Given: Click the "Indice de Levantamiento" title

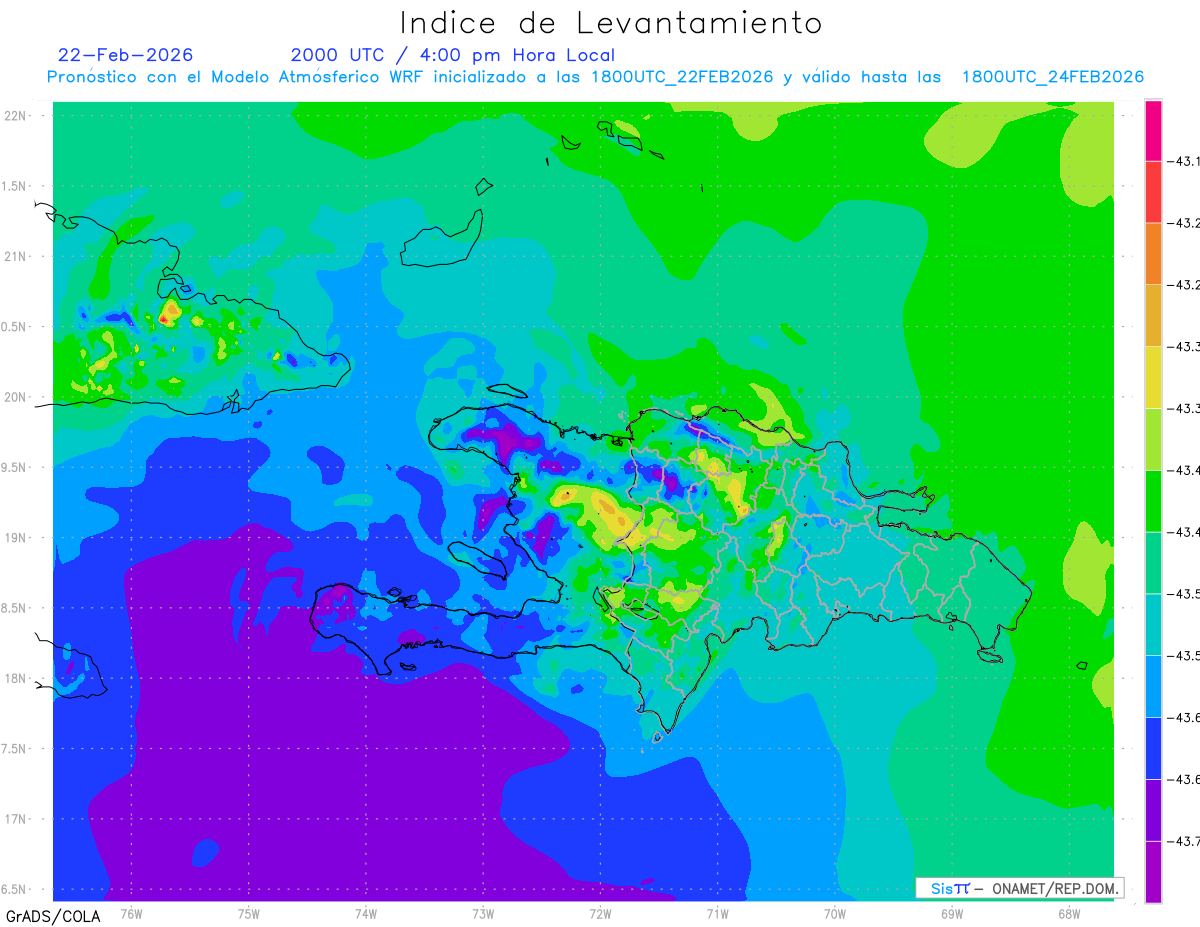Looking at the screenshot, I should click(x=611, y=23).
